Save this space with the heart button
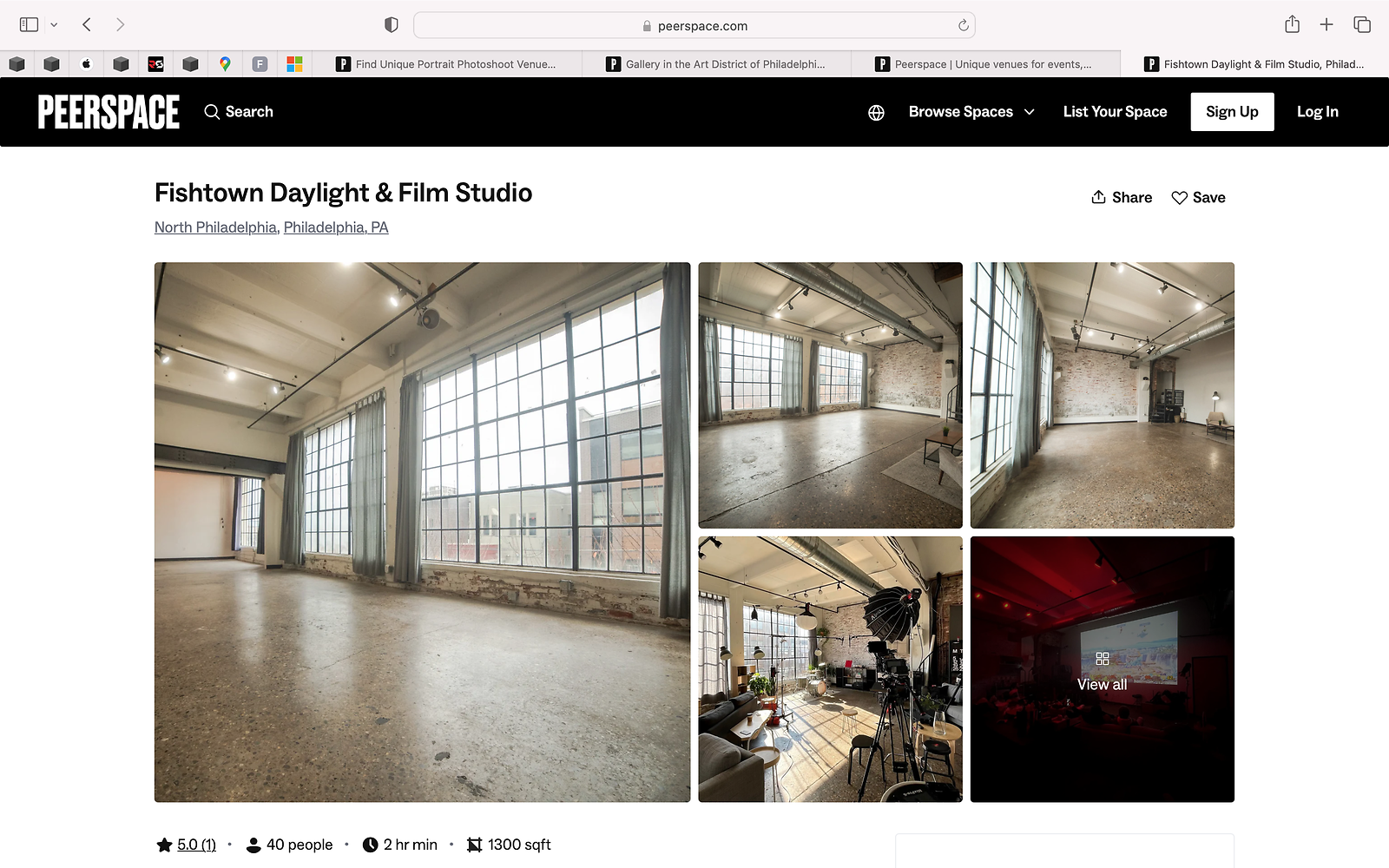1389x868 pixels. point(1198,198)
